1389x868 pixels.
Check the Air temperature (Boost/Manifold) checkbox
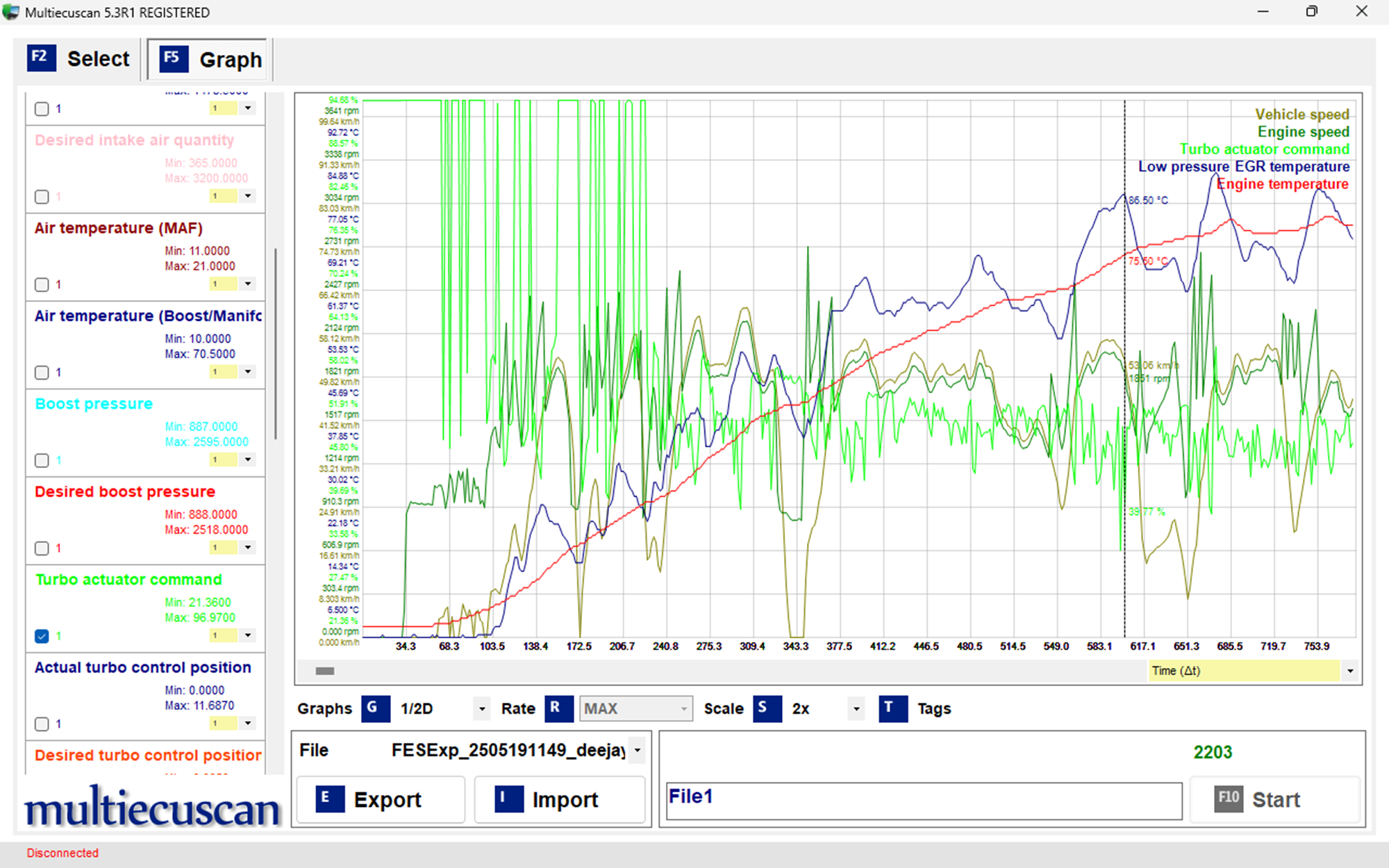coord(42,372)
